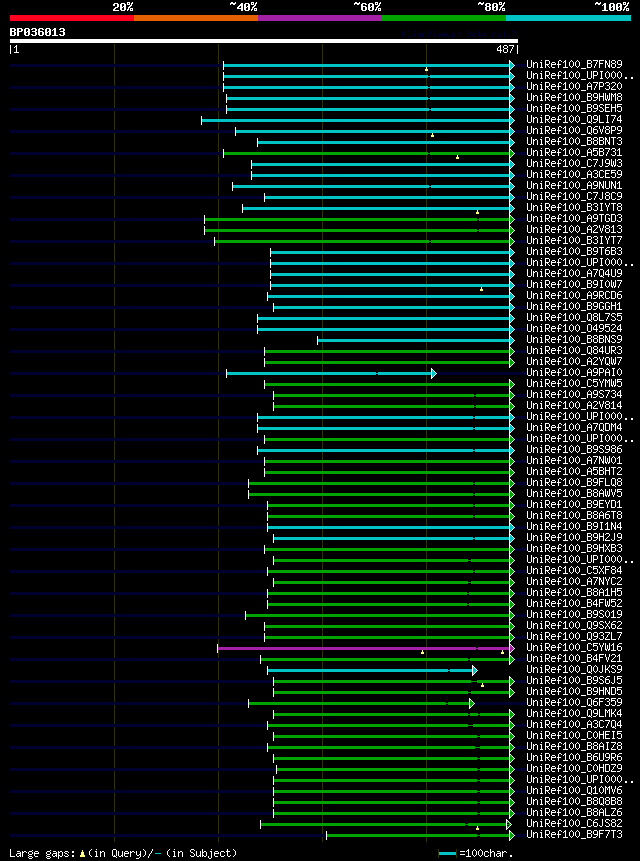This screenshot has height=861, width=640.
Task: Click the UniRef100_B9T6B3 label
Action: pos(574,251)
